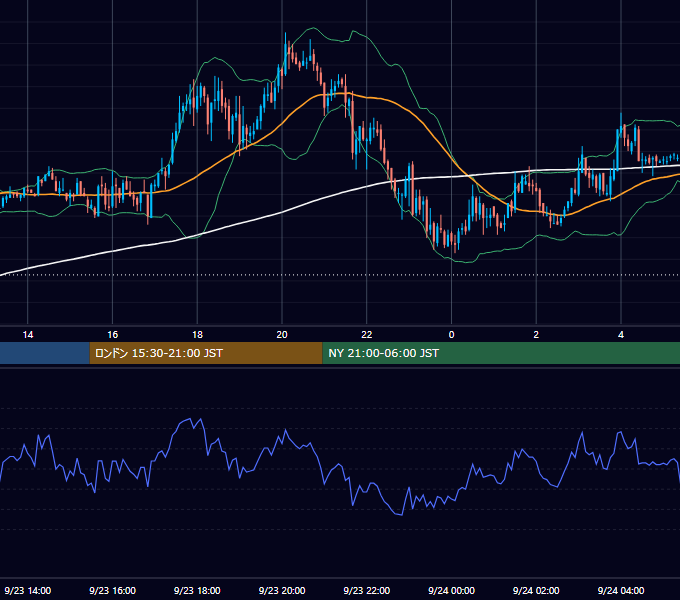680x600 pixels.
Task: Click the 9/24 04:00 date label
Action: tap(621, 590)
